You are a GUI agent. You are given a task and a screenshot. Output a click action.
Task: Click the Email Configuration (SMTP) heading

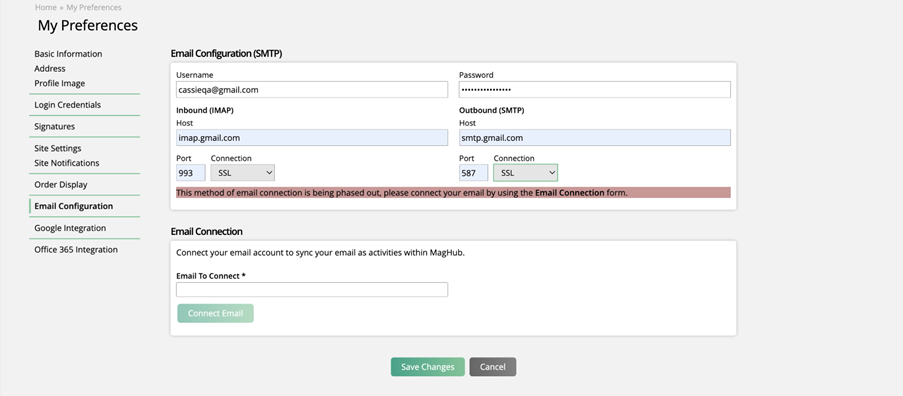[x=226, y=54]
